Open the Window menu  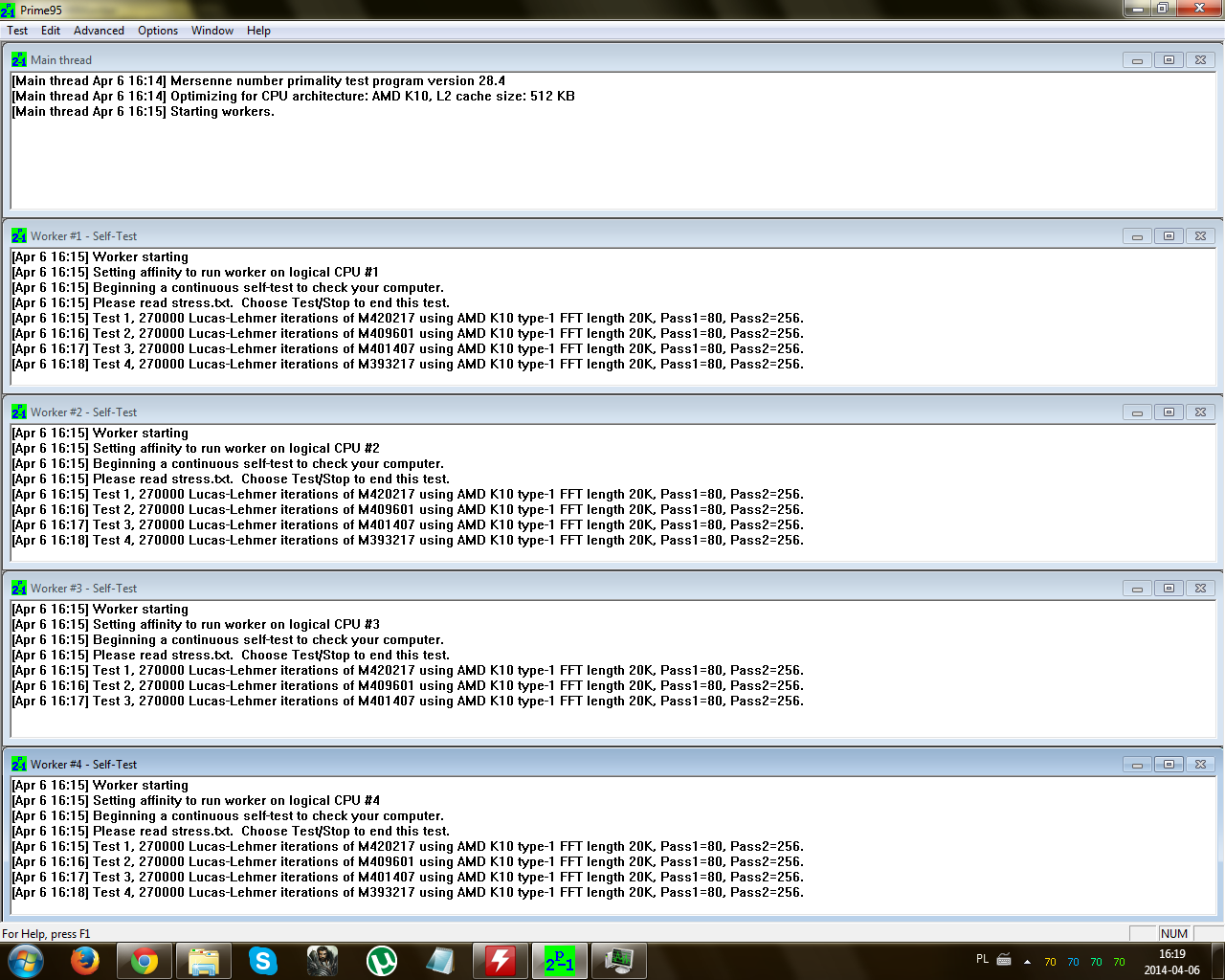(x=212, y=31)
